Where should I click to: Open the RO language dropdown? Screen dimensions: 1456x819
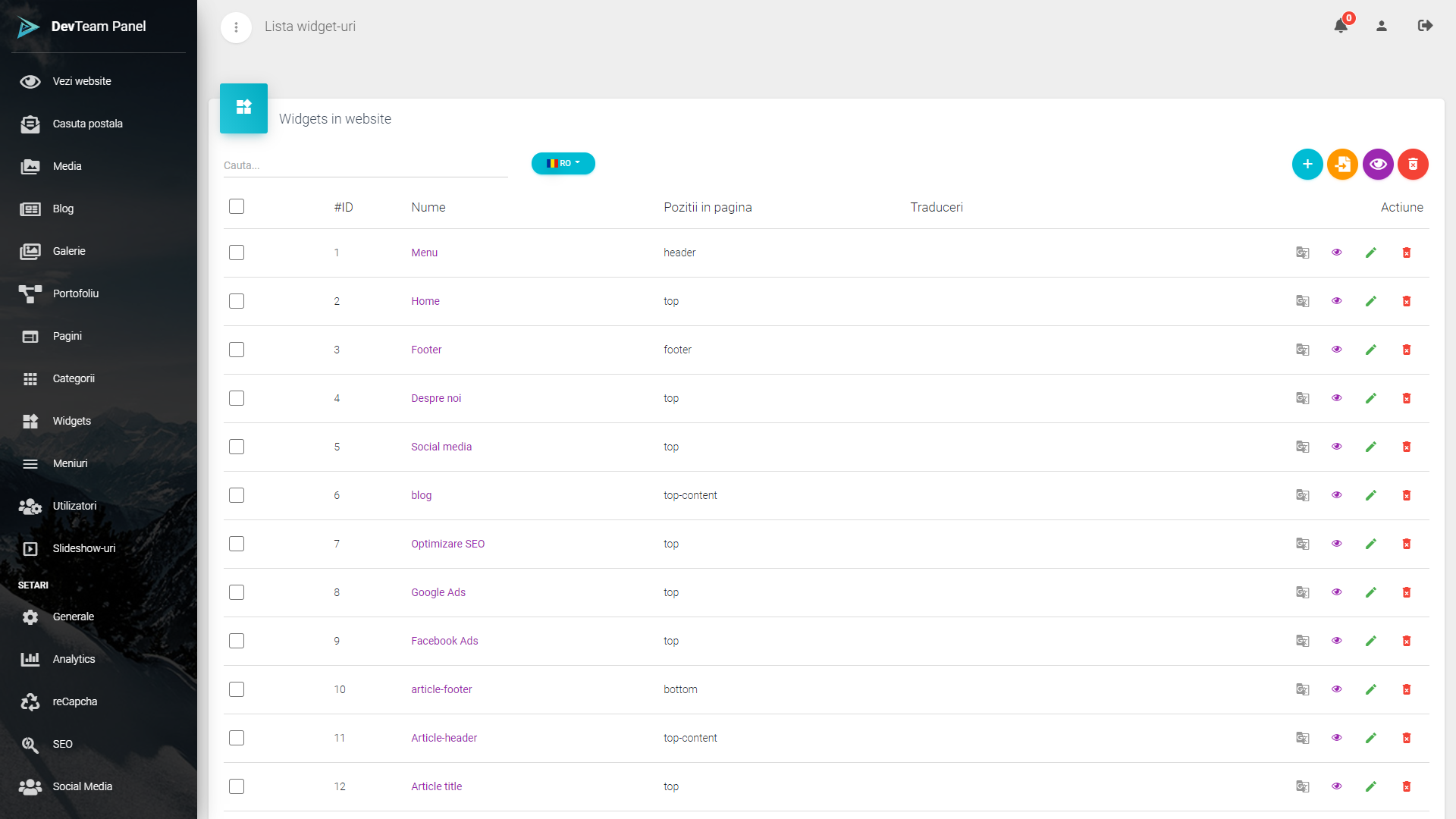[563, 163]
